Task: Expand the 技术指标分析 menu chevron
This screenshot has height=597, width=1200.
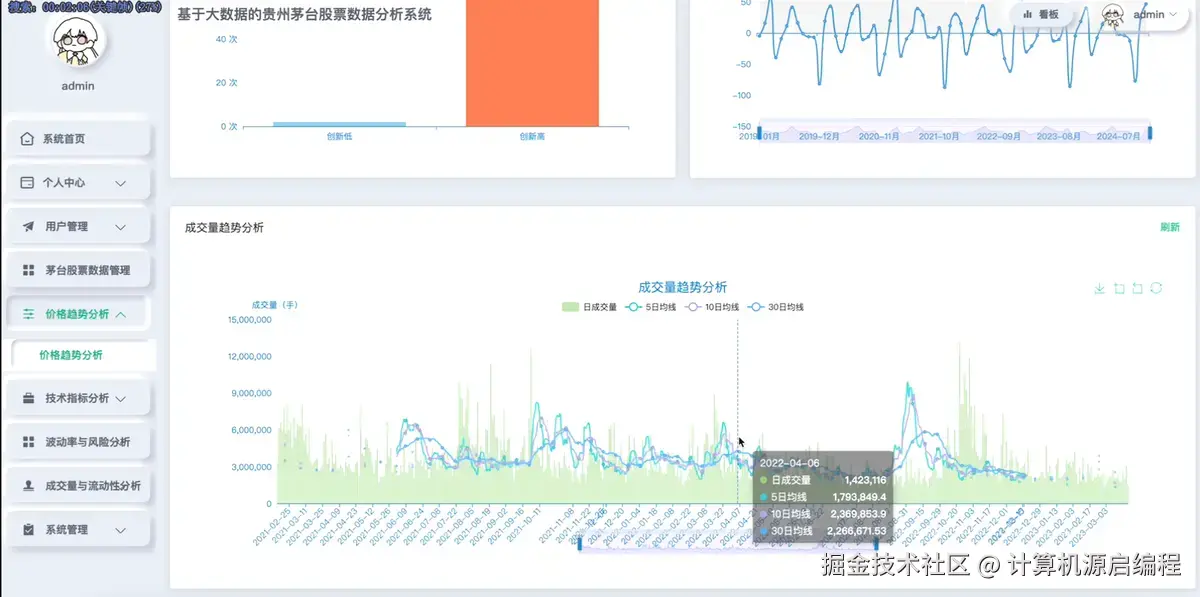Action: [x=121, y=398]
